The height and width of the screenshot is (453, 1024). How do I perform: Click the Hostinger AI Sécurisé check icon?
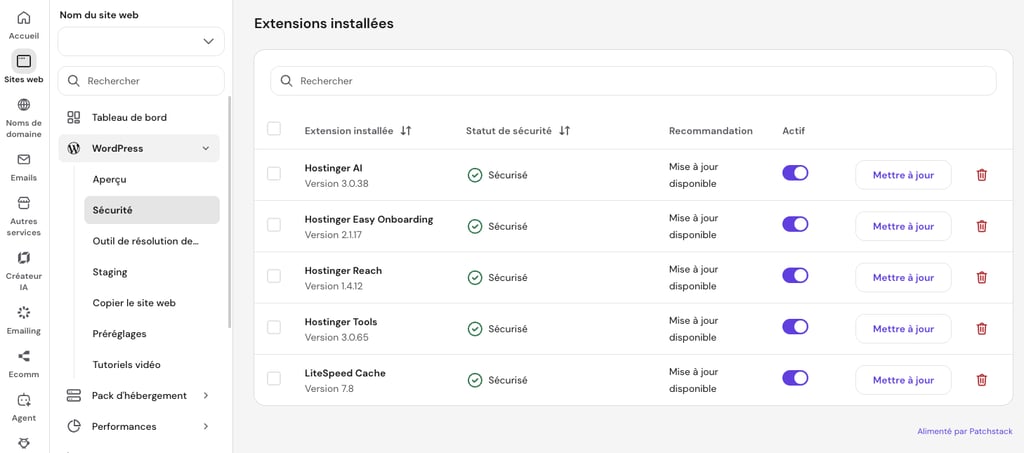coord(475,175)
